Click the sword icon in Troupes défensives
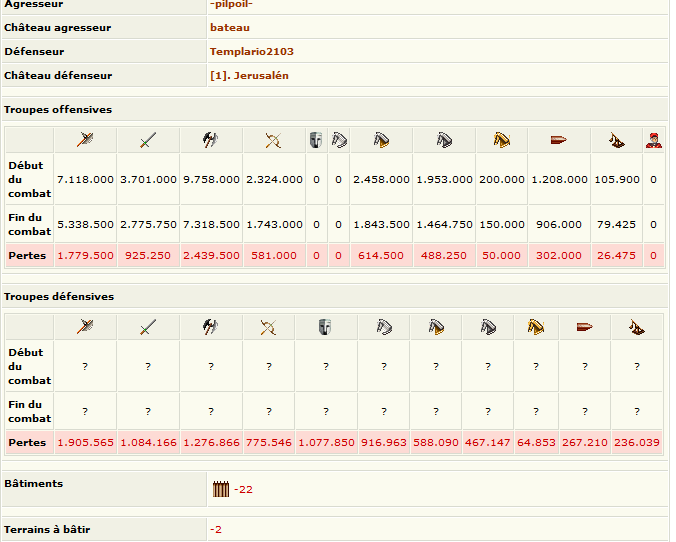The width and height of the screenshot is (676, 542). click(148, 327)
